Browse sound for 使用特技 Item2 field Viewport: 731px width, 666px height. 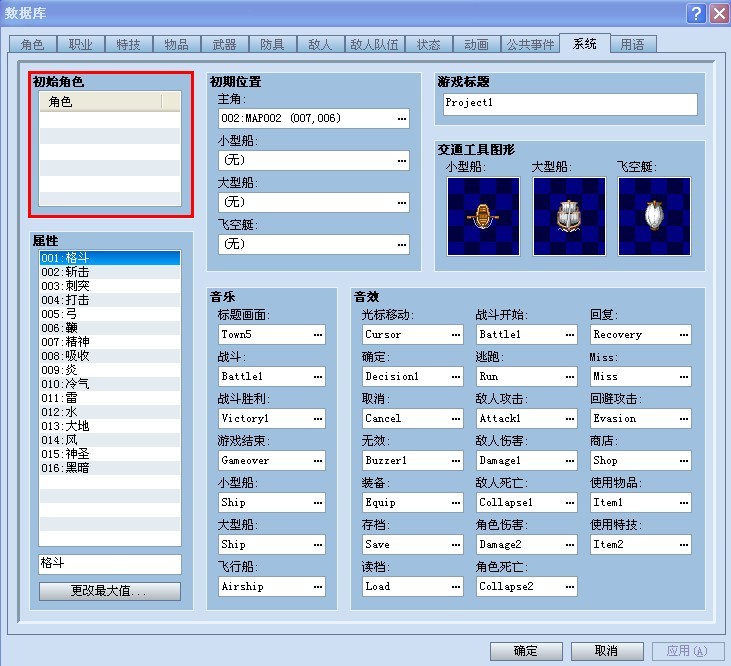(x=683, y=544)
